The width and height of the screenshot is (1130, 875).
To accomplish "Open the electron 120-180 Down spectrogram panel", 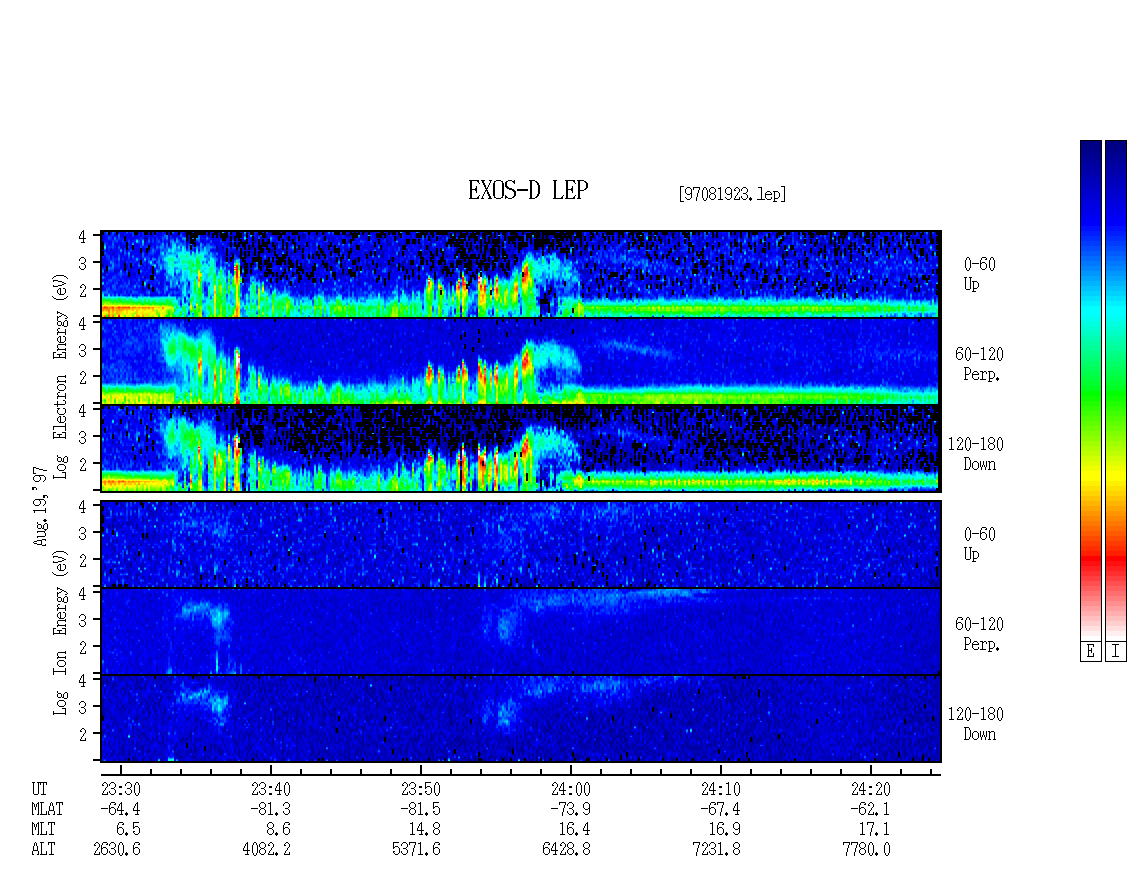I will coord(521,448).
